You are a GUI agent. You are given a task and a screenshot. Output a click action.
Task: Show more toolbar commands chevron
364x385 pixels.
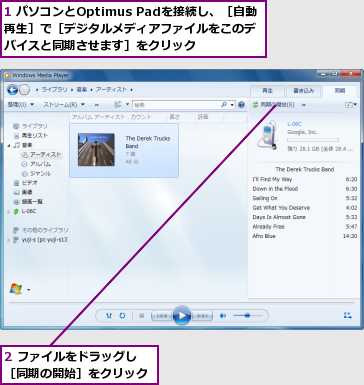[97, 105]
